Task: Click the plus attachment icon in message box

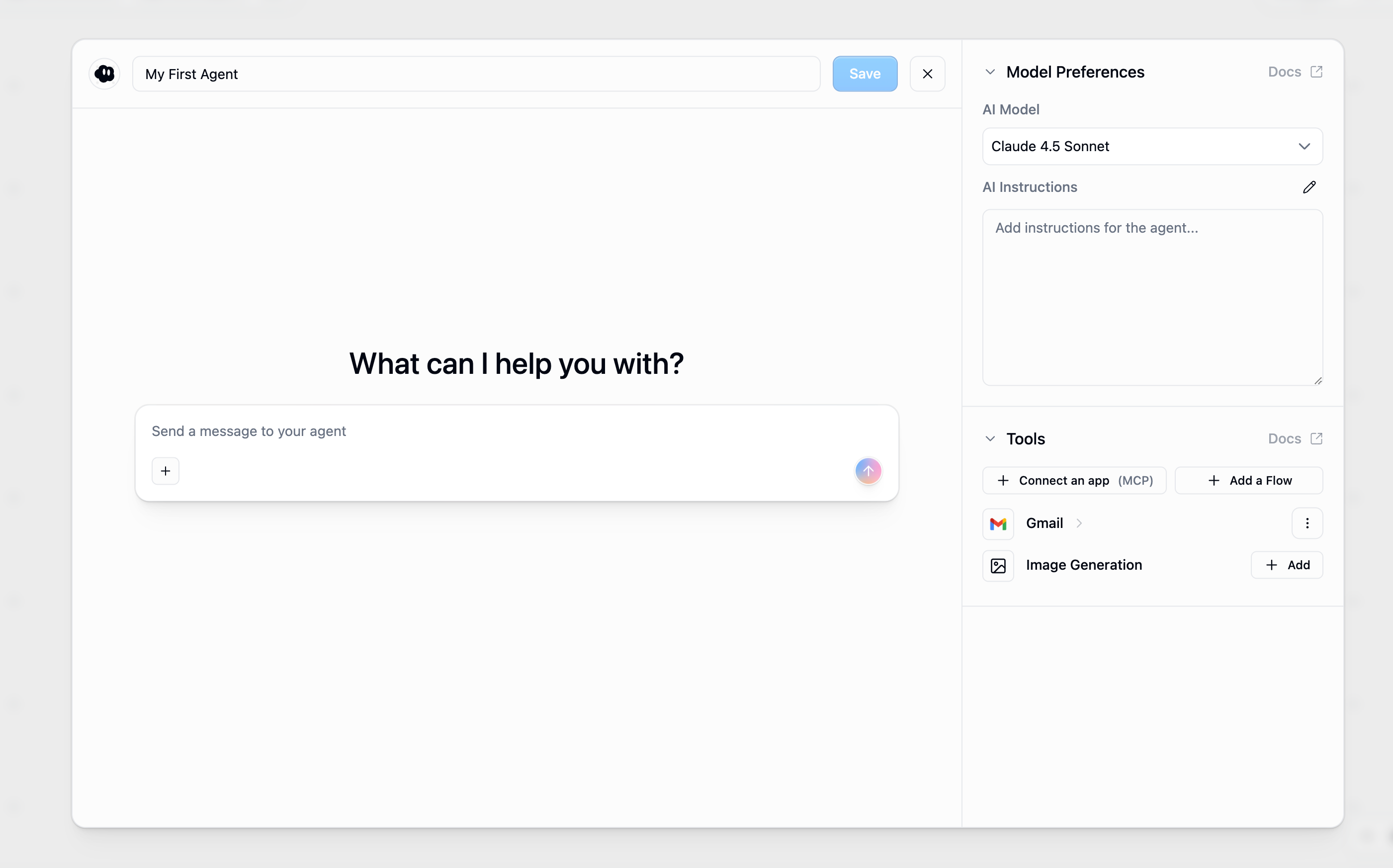Action: tap(165, 471)
